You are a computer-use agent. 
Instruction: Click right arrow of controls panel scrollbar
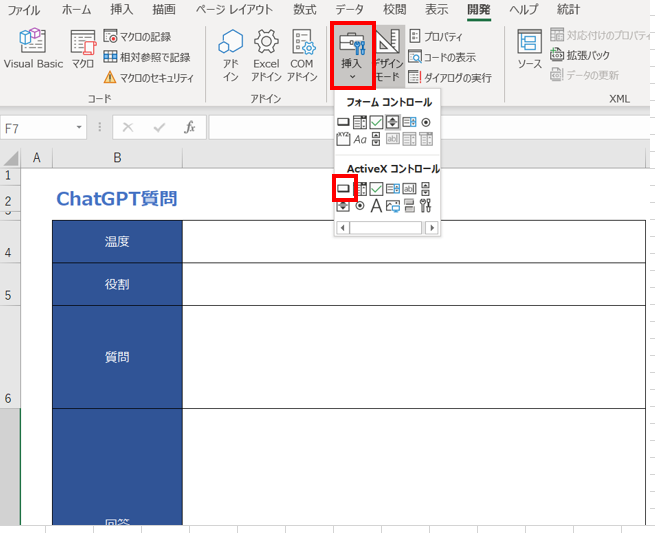[432, 228]
